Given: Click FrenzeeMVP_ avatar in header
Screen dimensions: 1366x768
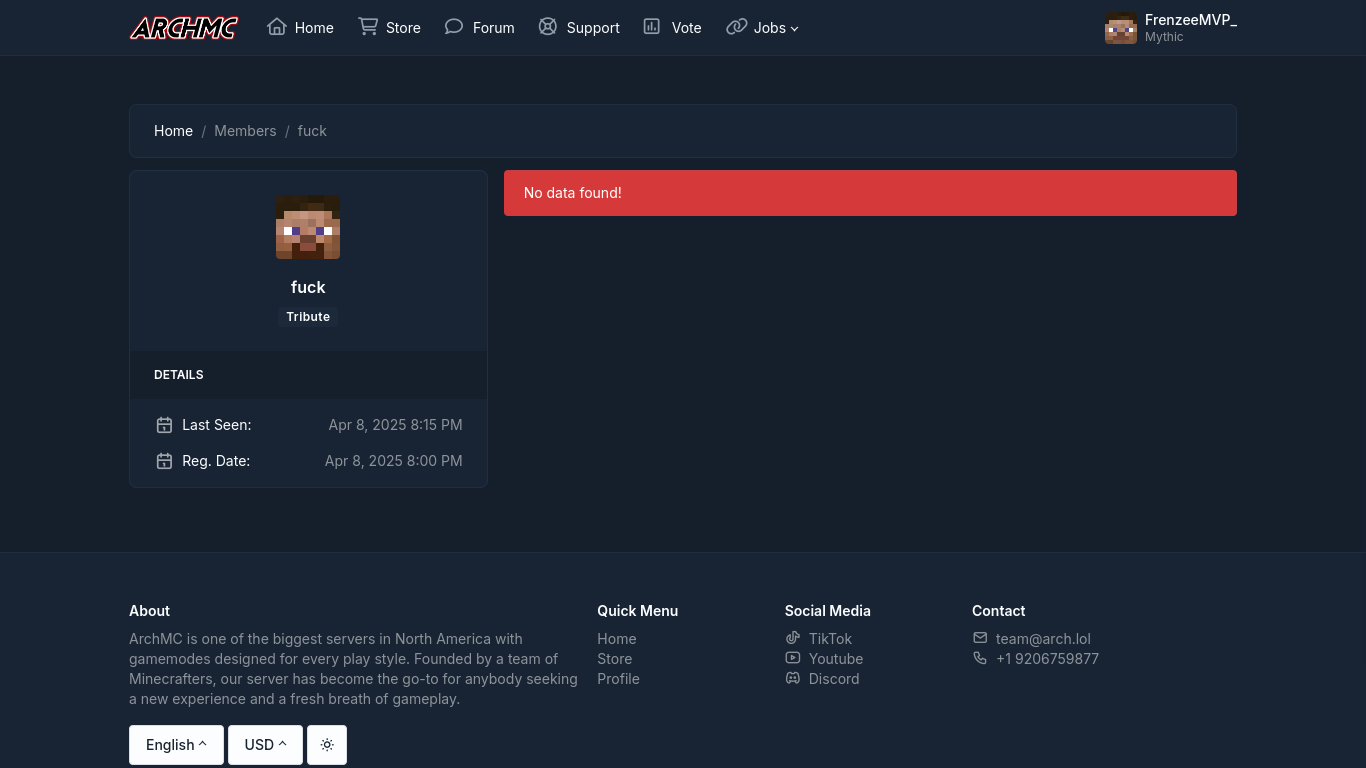Looking at the screenshot, I should pyautogui.click(x=1121, y=28).
